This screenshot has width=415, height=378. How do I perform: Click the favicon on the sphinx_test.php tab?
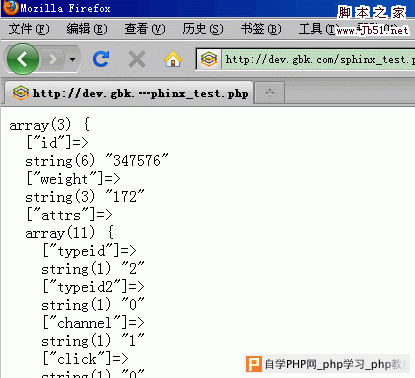21,93
